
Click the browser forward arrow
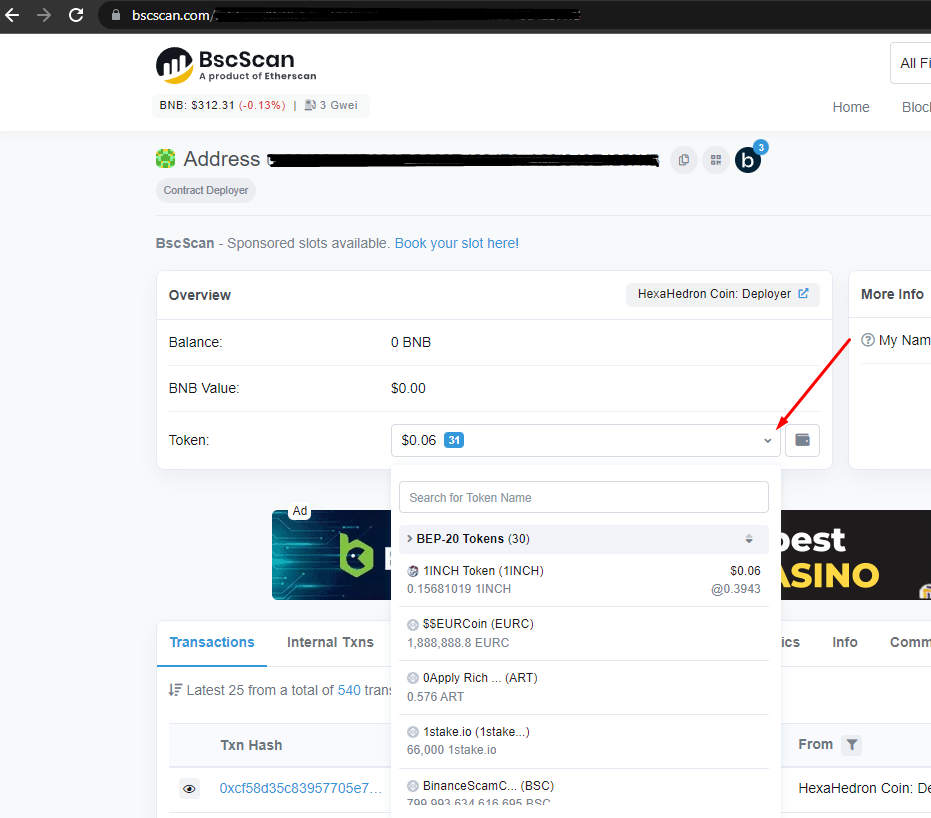[44, 15]
